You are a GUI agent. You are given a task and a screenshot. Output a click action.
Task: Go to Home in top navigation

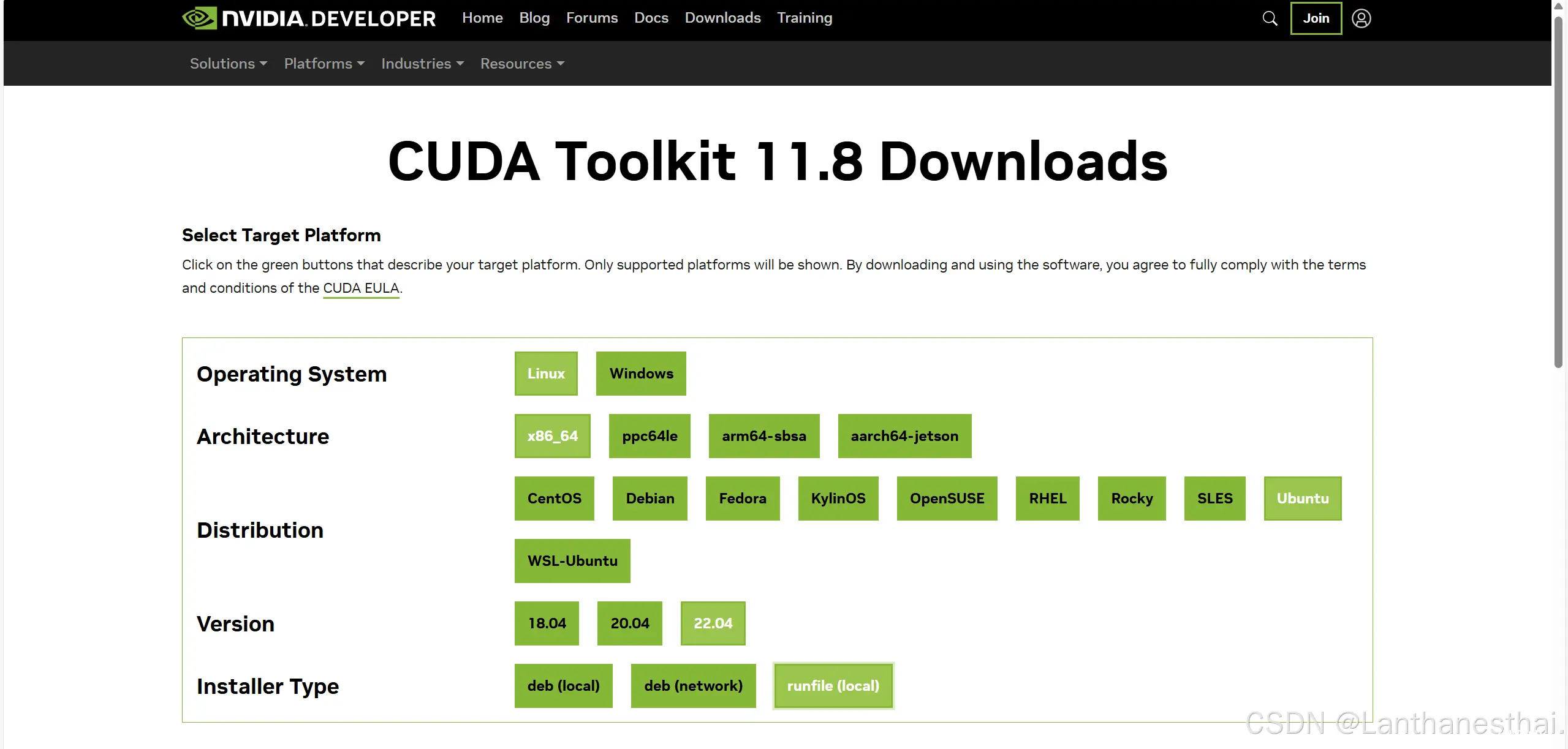point(482,18)
